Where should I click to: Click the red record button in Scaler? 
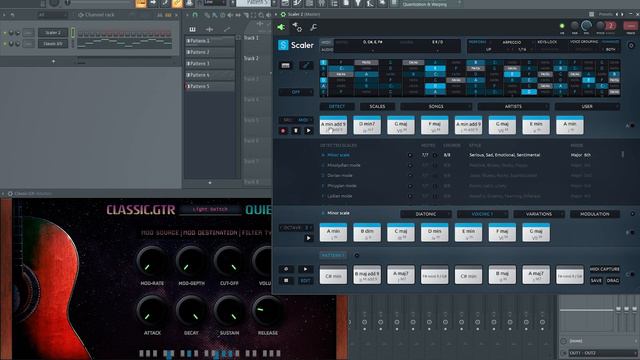[x=283, y=131]
